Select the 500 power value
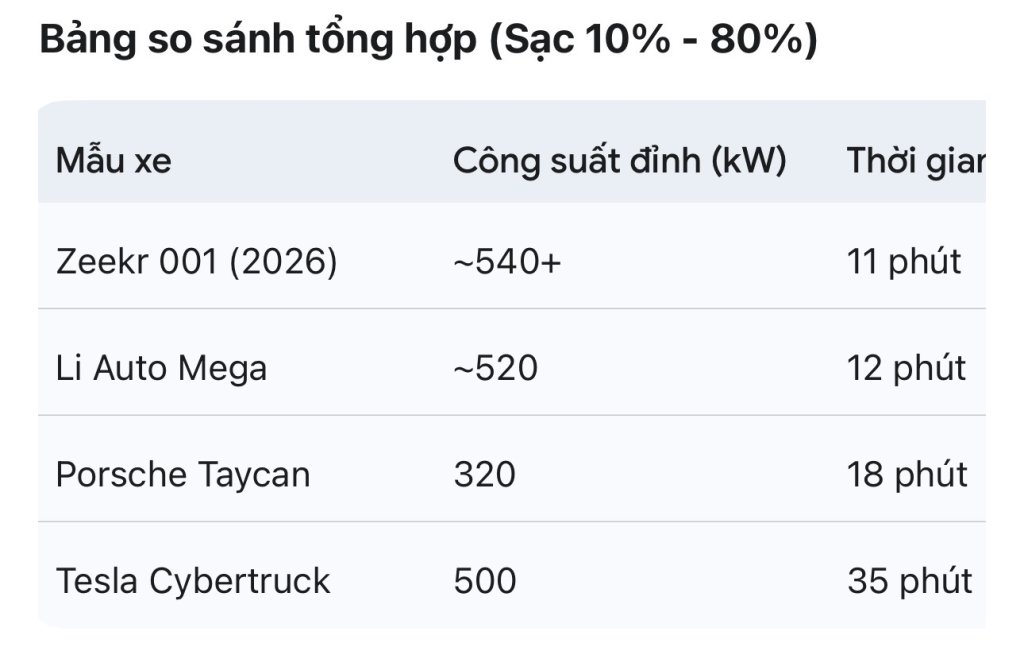Screen dimensions: 1024x651 (x=485, y=581)
